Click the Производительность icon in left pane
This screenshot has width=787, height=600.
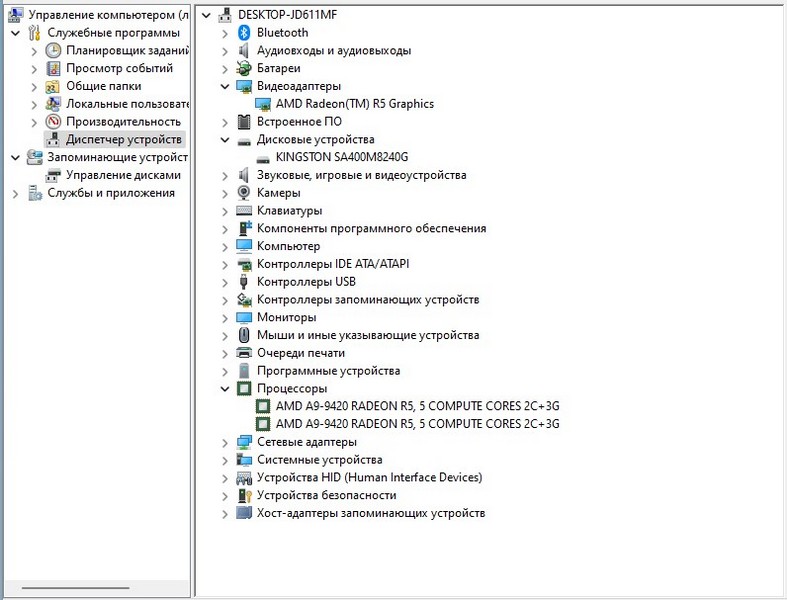54,122
